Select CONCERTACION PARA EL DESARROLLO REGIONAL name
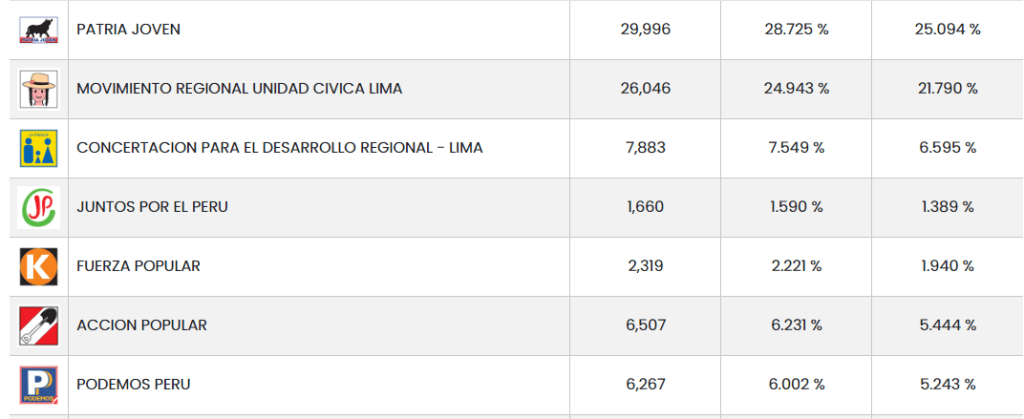 point(279,148)
